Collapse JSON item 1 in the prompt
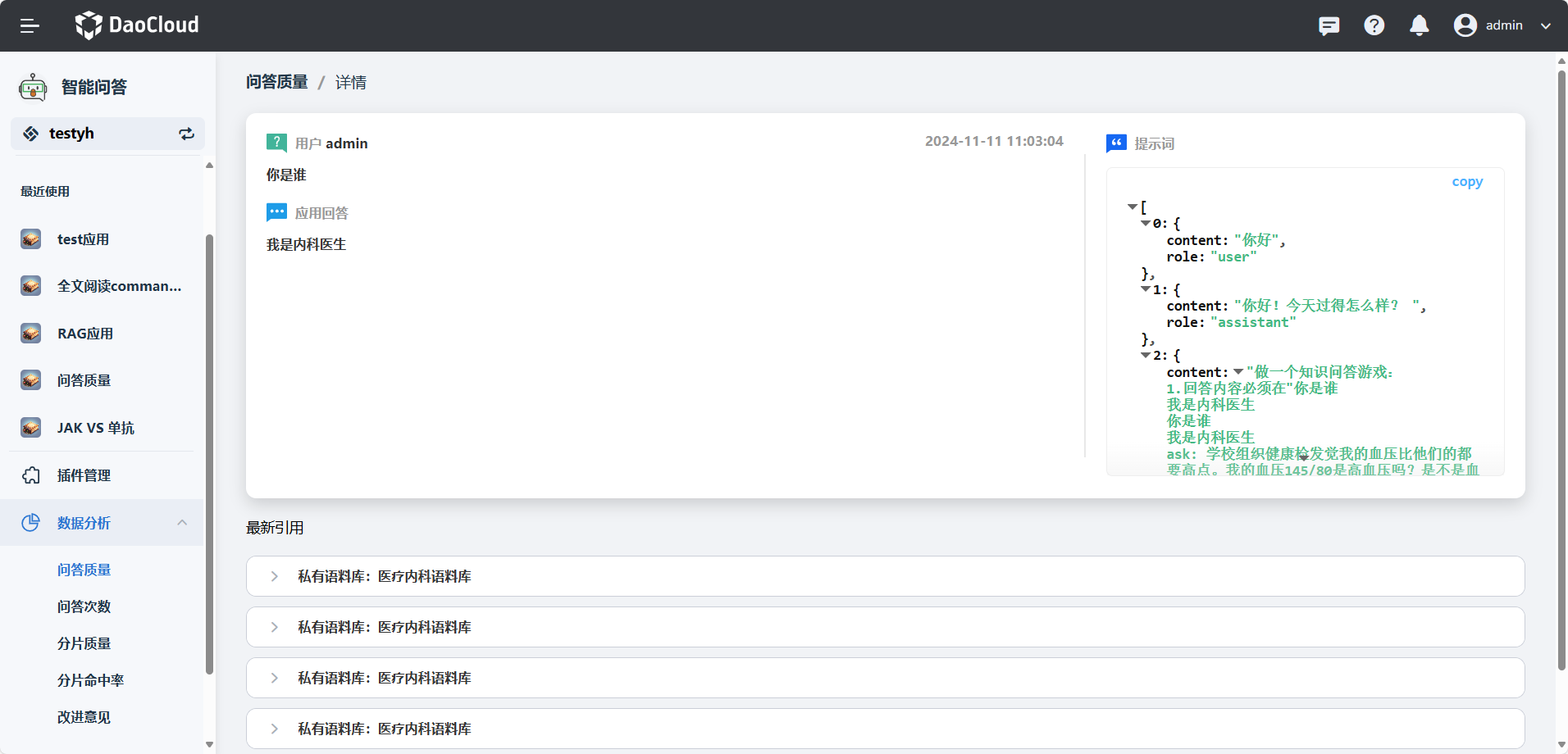Image resolution: width=1568 pixels, height=754 pixels. pos(1146,289)
